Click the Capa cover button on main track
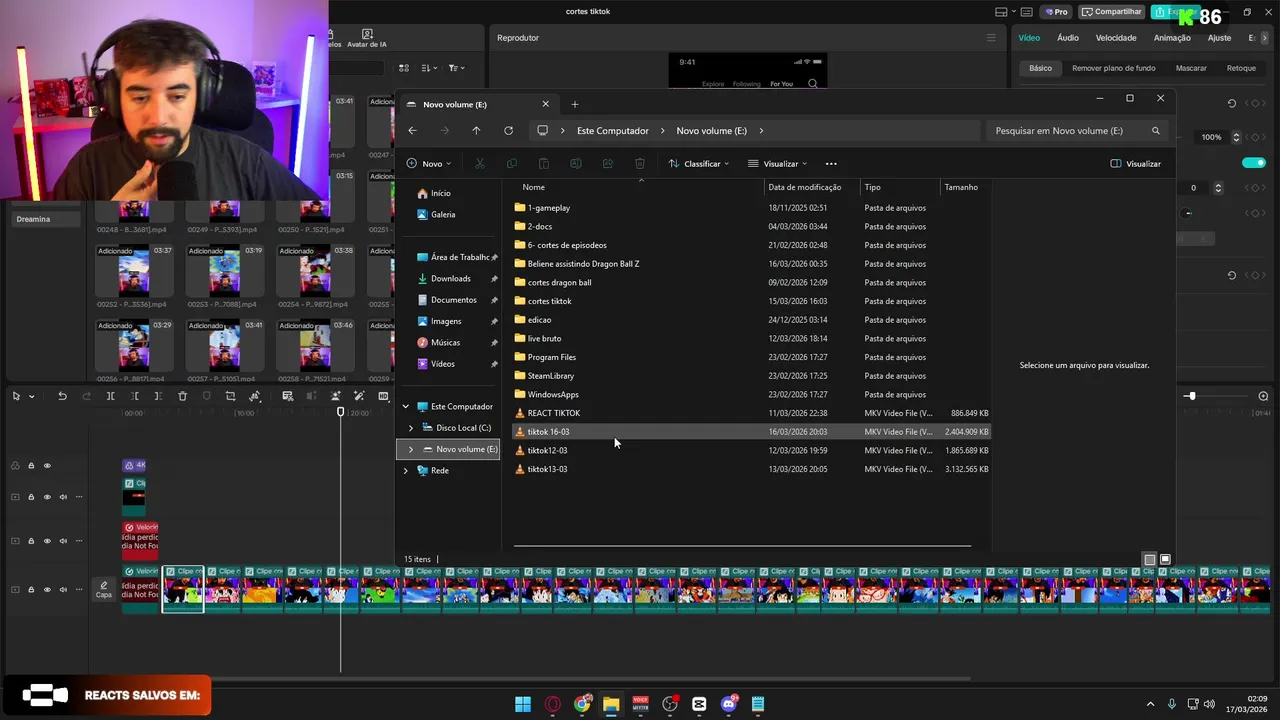Screen dimensions: 1280x720 point(104,589)
